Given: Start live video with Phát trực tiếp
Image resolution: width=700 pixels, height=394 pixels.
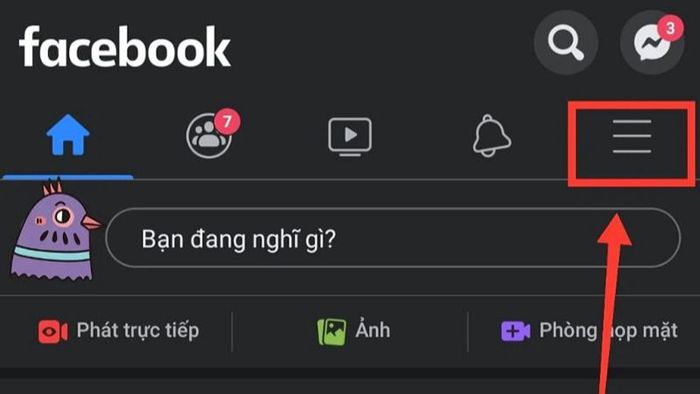Looking at the screenshot, I should point(118,331).
